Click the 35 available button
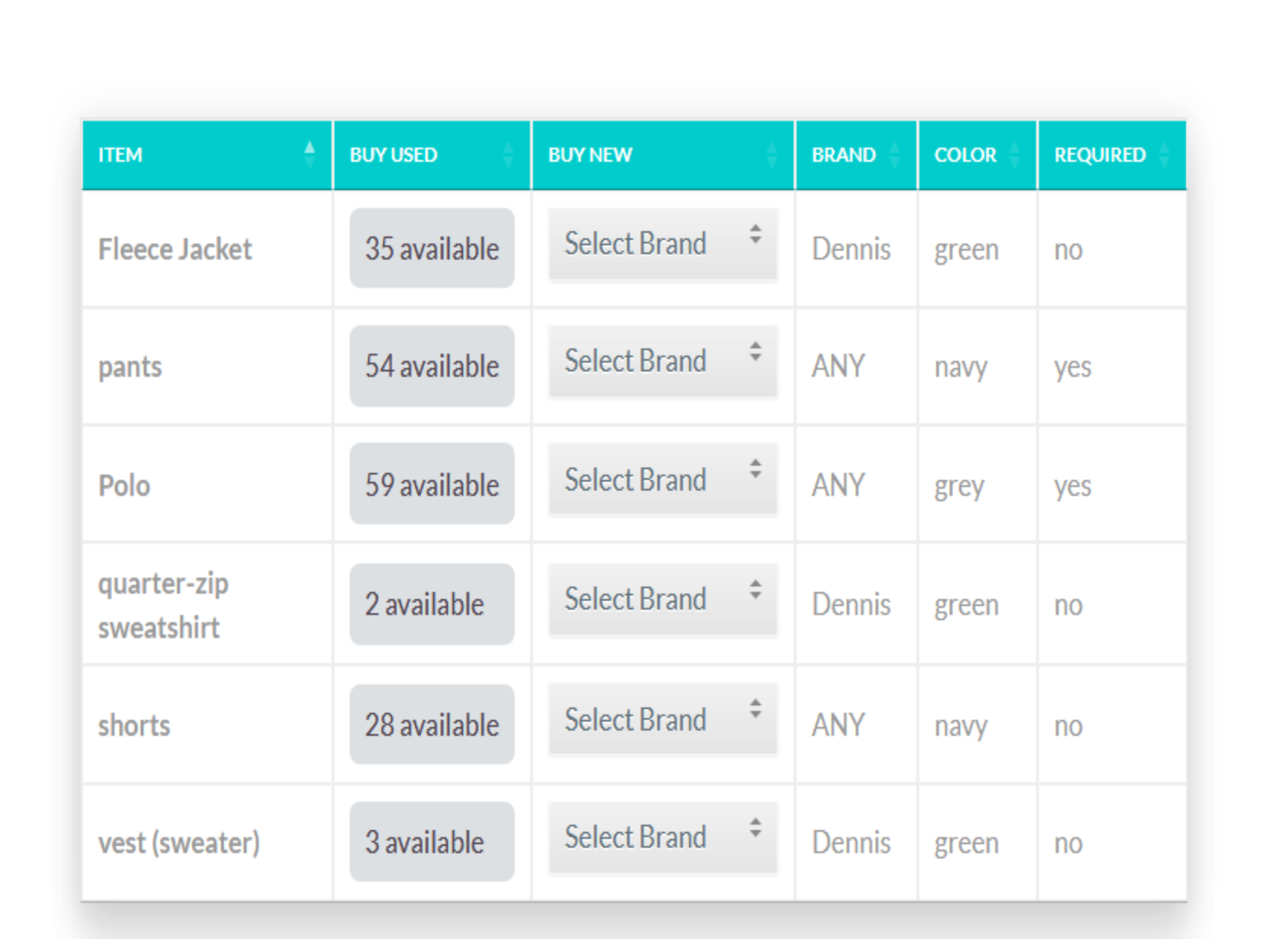 (x=432, y=249)
